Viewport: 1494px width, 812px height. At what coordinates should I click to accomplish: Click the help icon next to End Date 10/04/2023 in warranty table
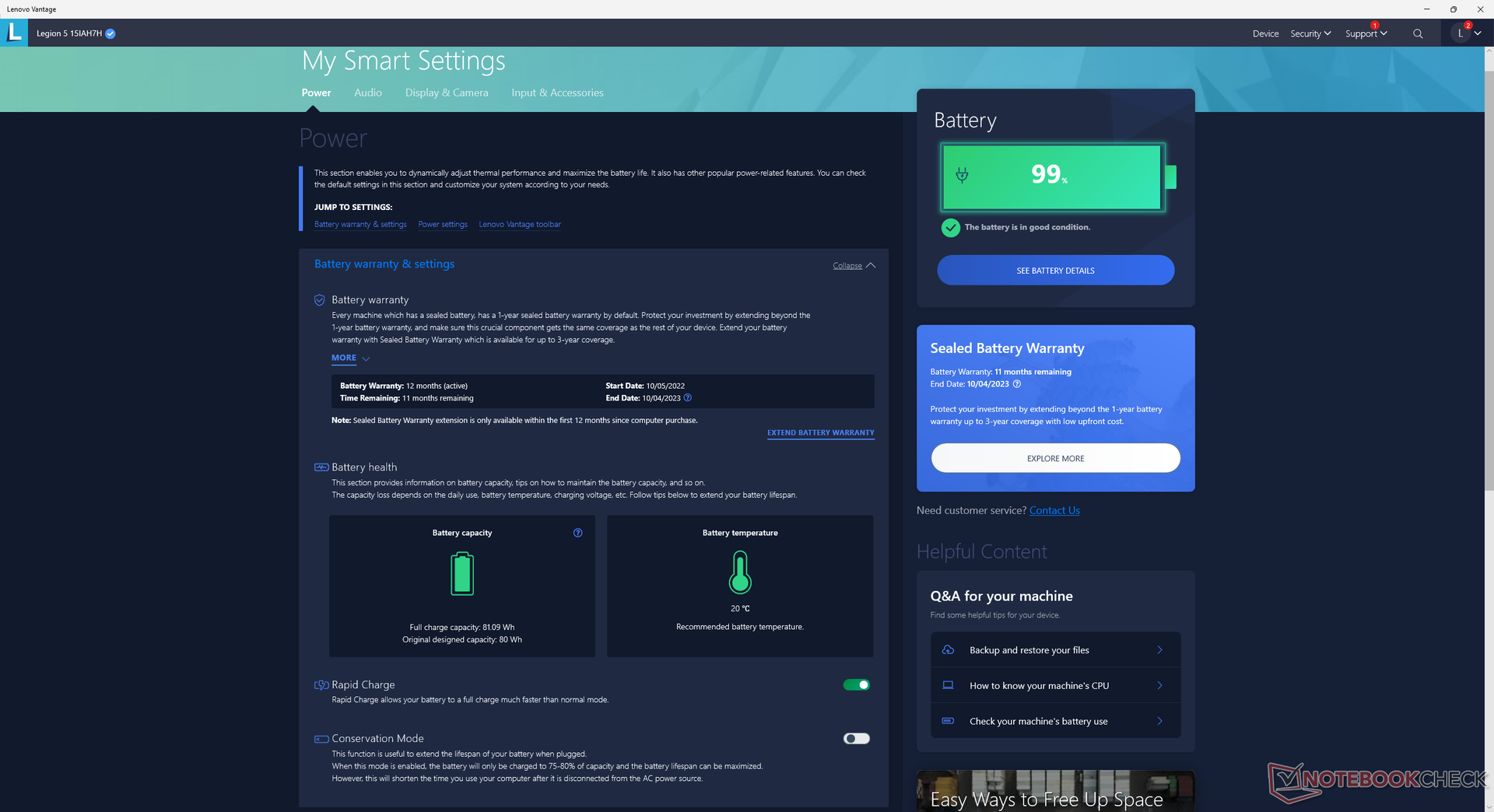click(x=688, y=398)
